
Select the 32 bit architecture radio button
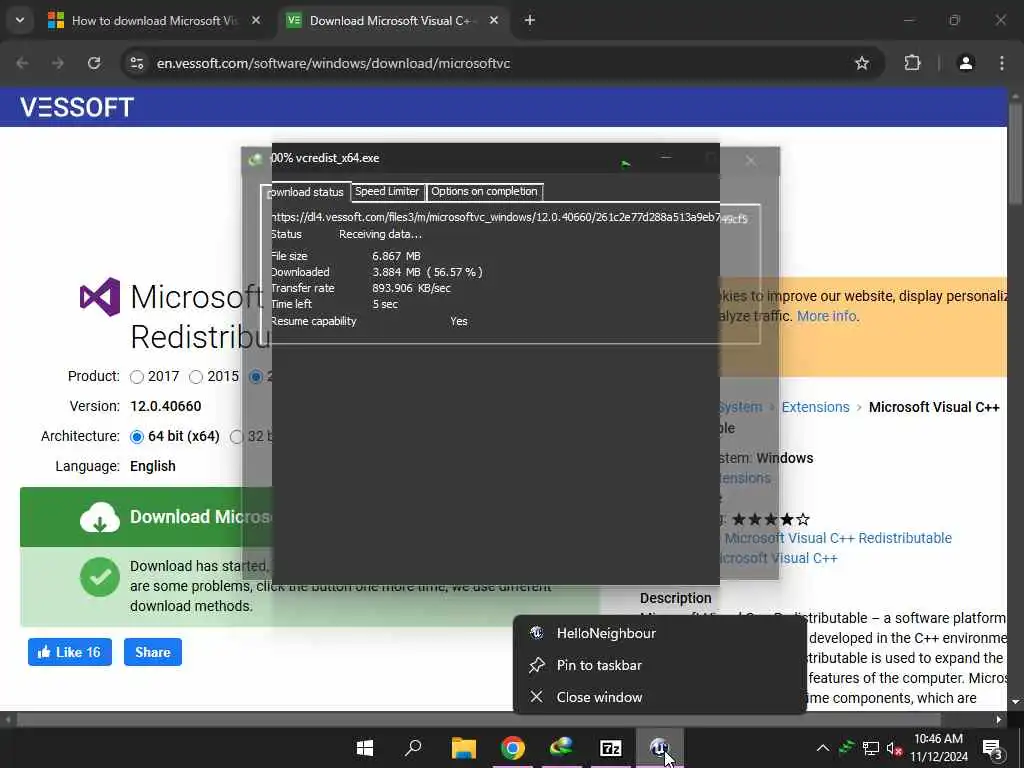pyautogui.click(x=236, y=437)
